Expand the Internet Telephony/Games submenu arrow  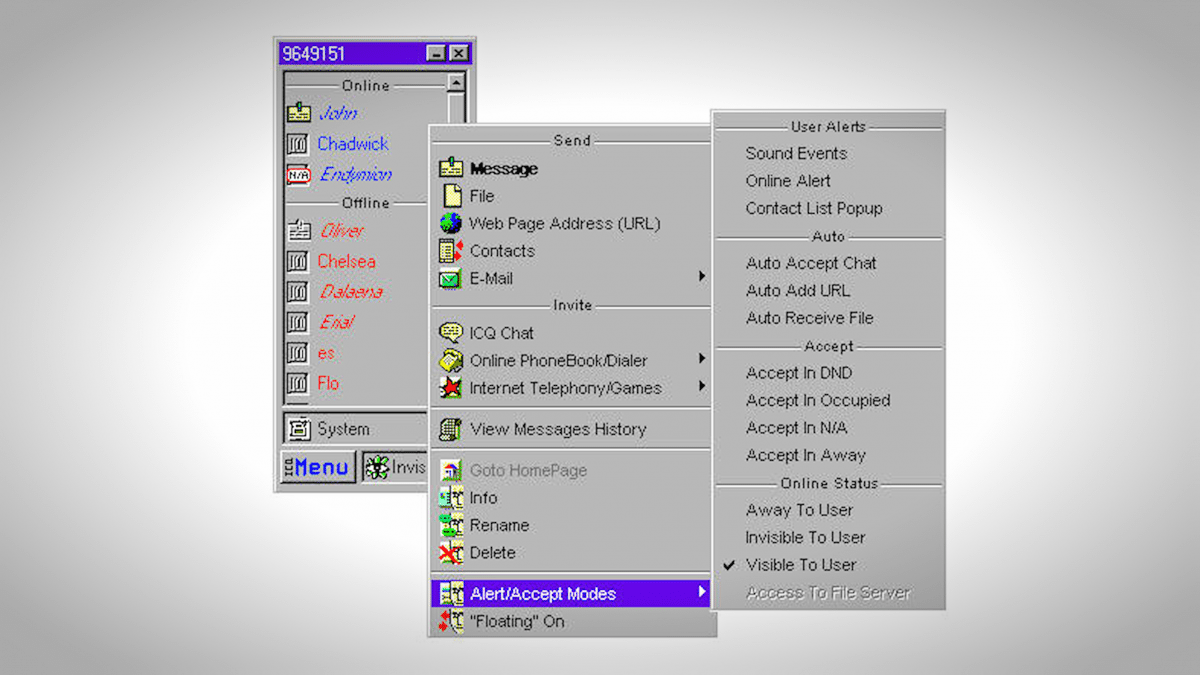point(702,386)
